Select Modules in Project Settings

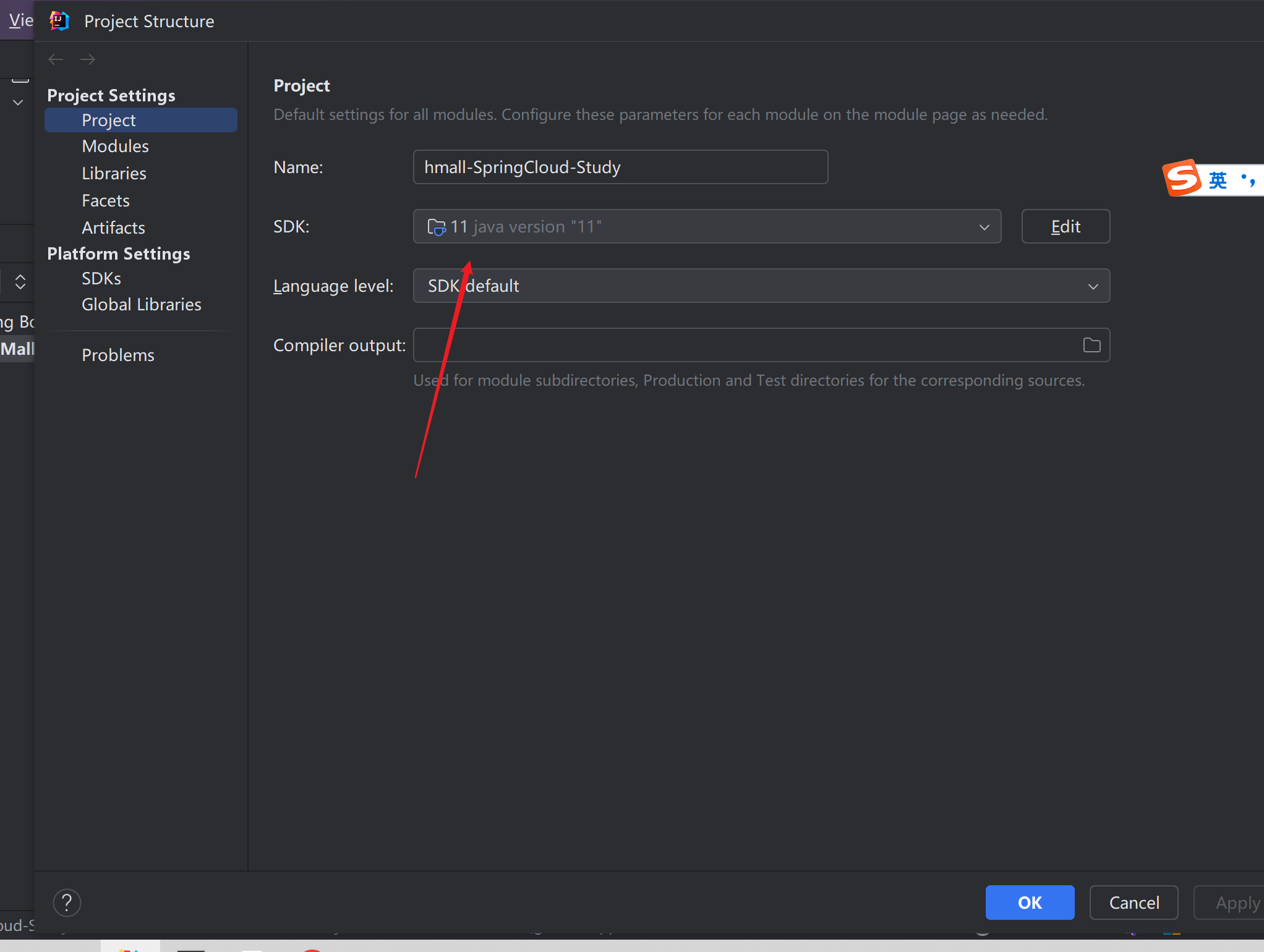[115, 147]
